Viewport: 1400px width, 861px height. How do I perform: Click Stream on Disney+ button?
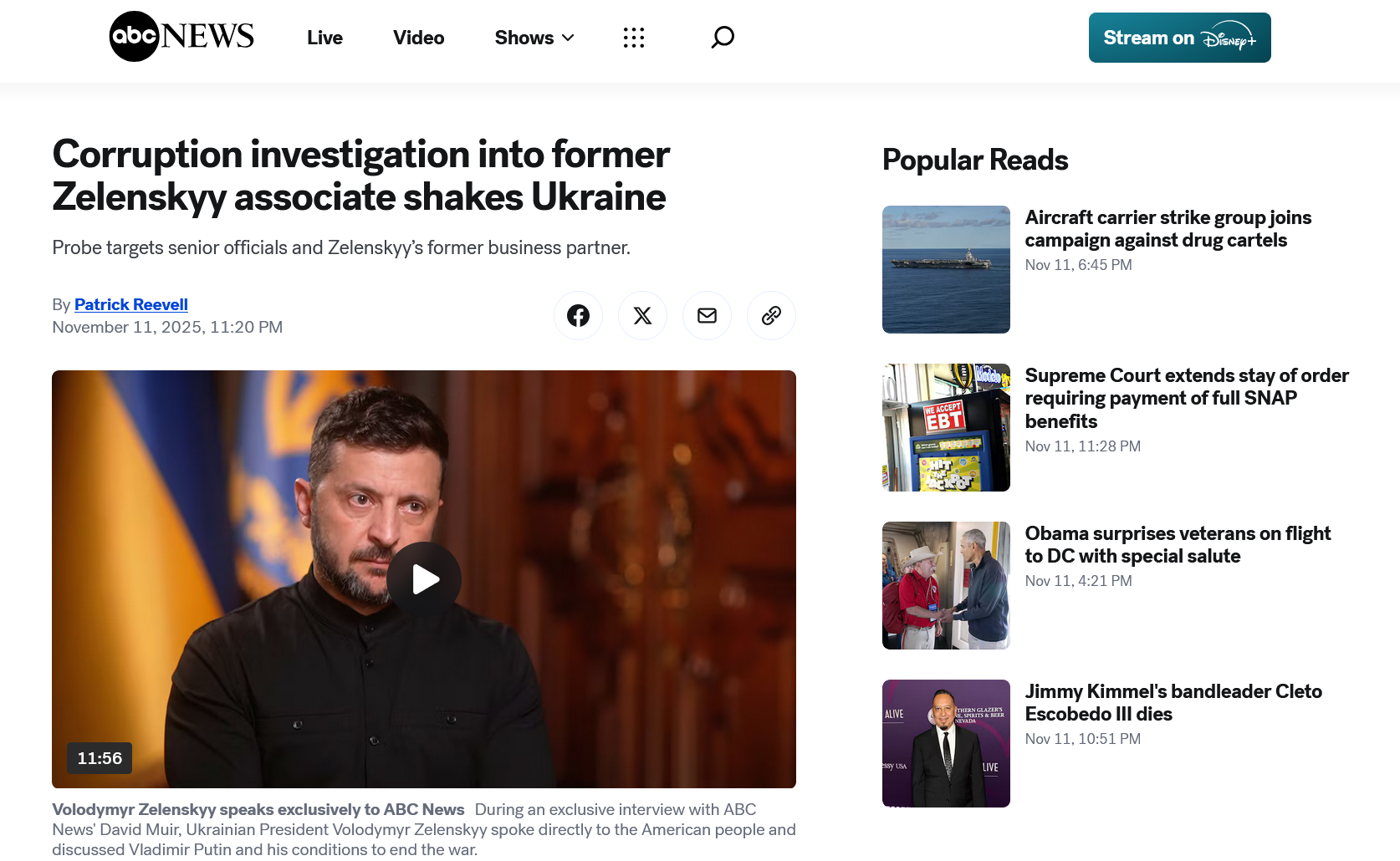tap(1179, 38)
